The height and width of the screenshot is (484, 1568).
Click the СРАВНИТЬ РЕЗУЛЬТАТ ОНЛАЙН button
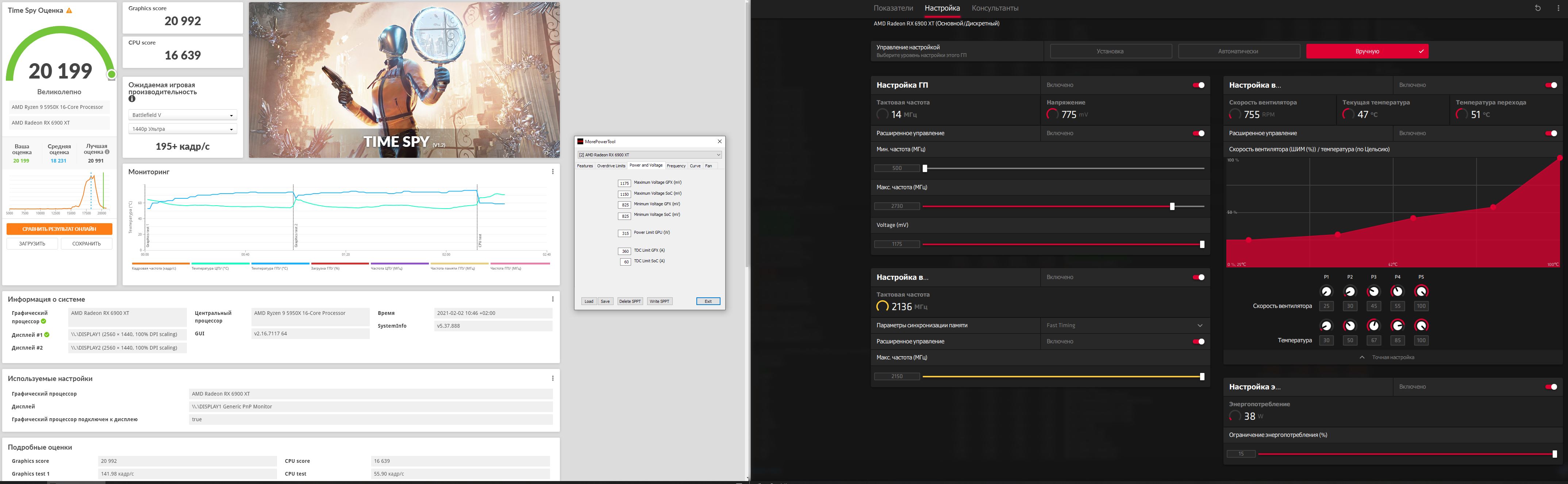pyautogui.click(x=59, y=229)
